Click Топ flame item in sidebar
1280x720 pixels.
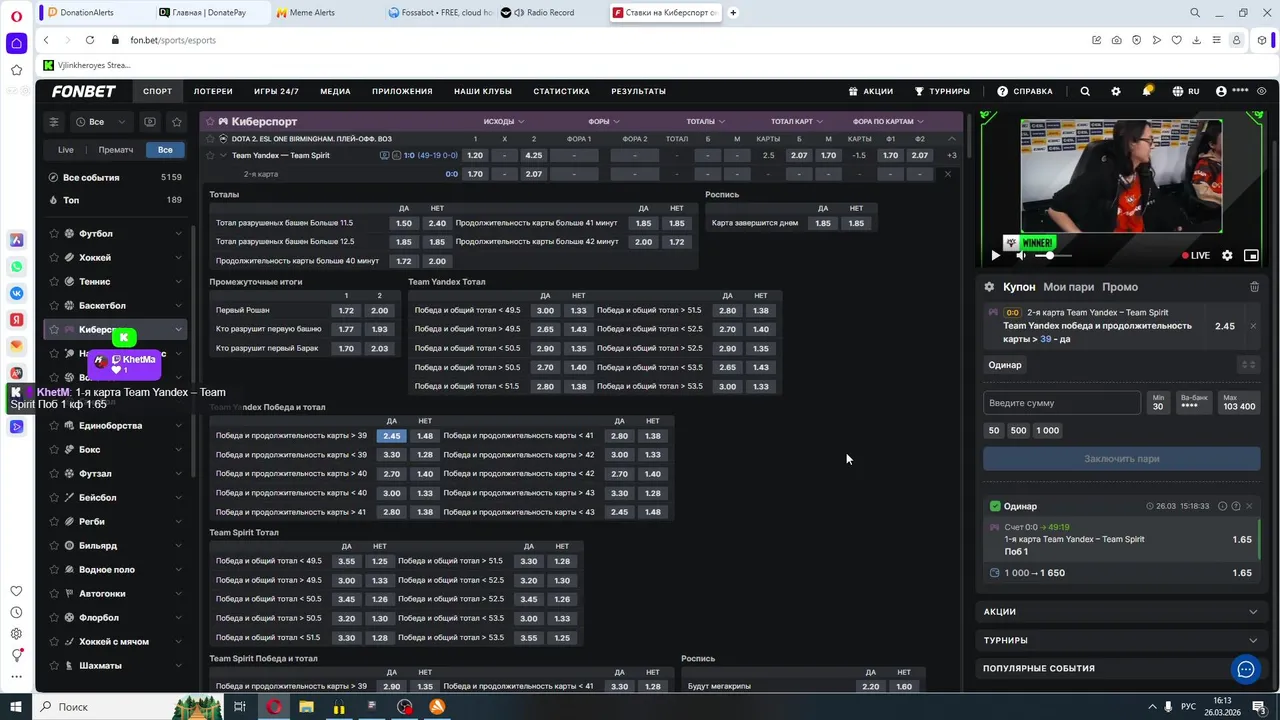tap(114, 200)
